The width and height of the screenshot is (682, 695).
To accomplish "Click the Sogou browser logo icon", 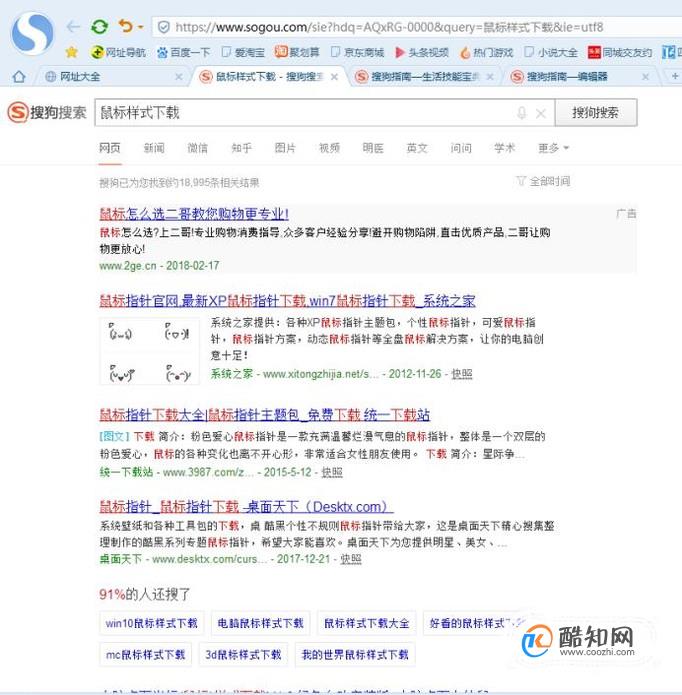I will point(32,33).
